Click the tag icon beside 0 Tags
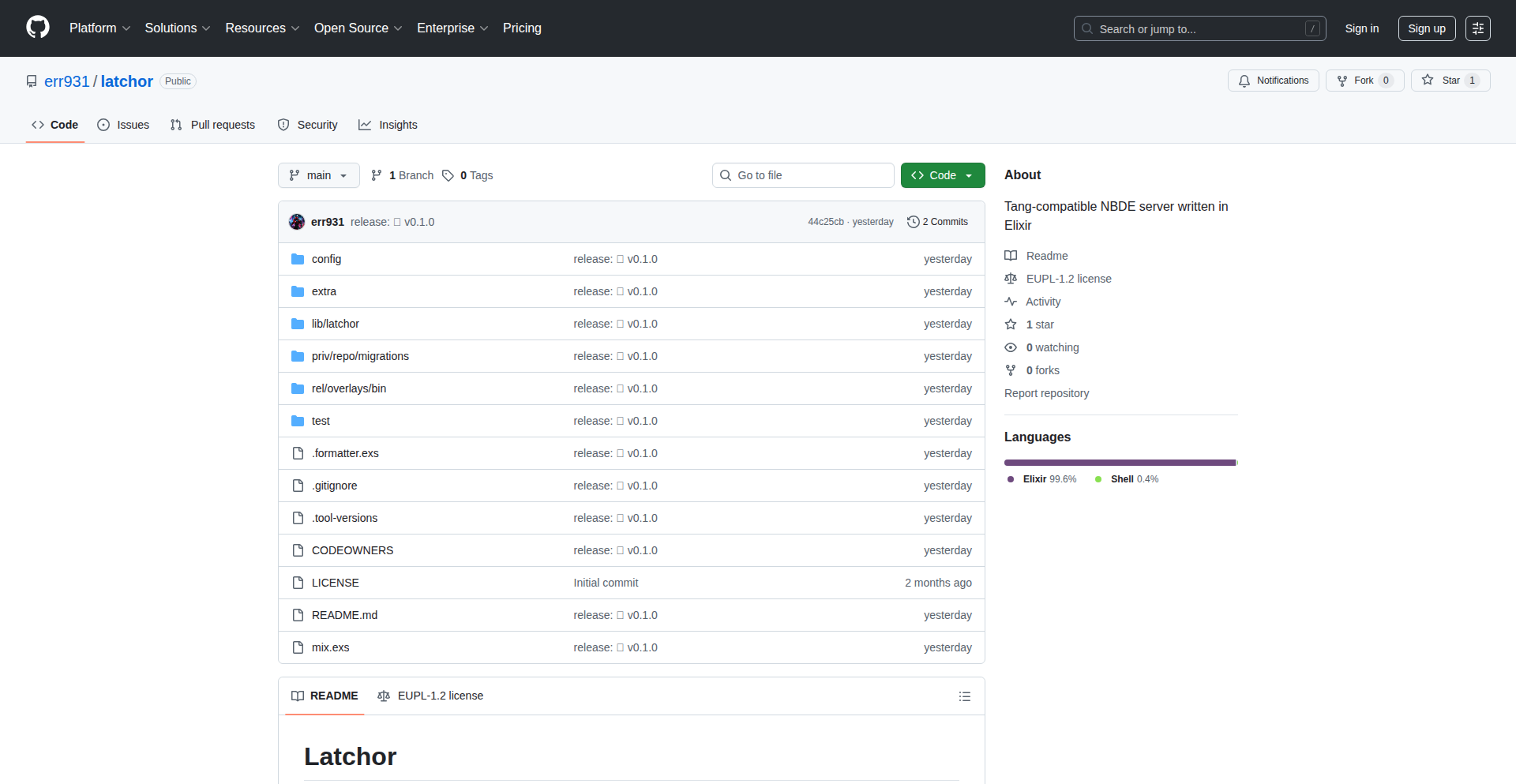The height and width of the screenshot is (784, 1516). click(x=448, y=175)
